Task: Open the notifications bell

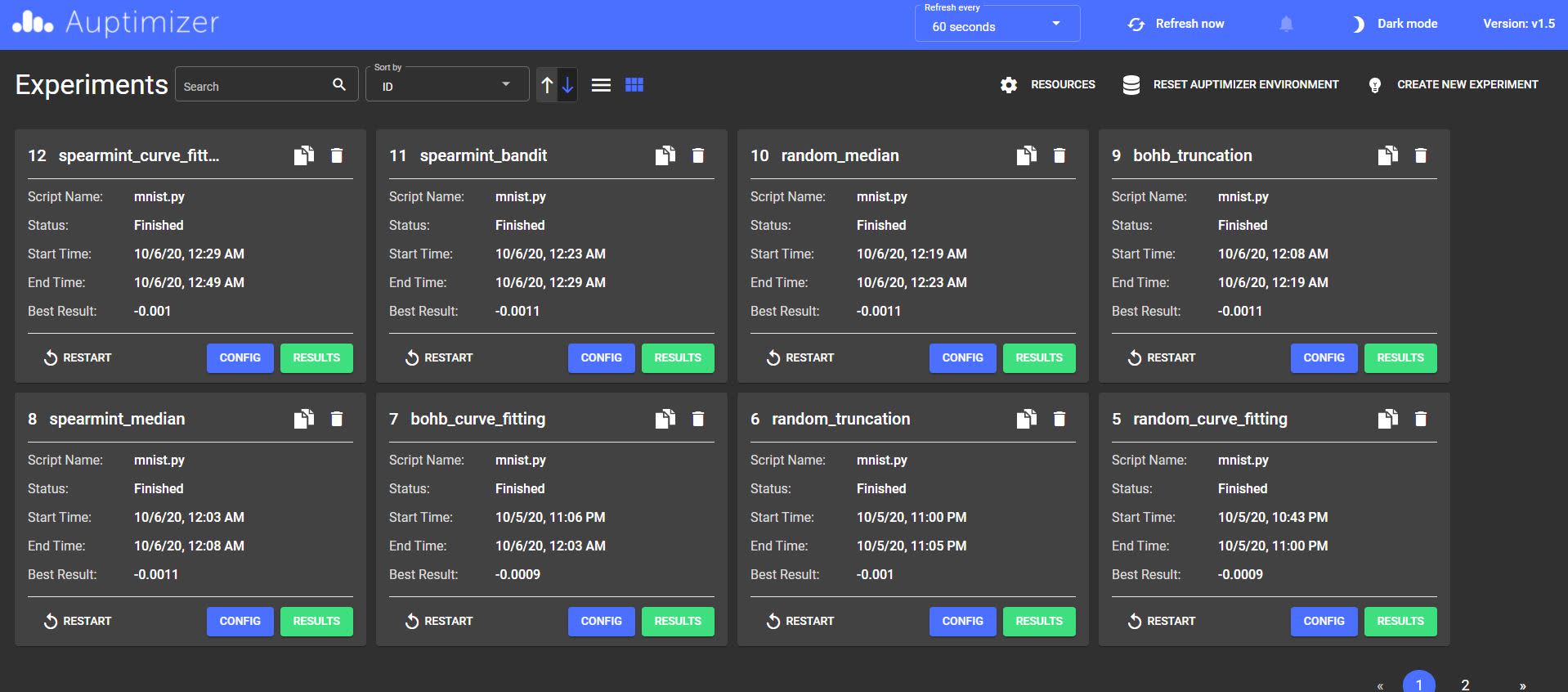Action: (1286, 24)
